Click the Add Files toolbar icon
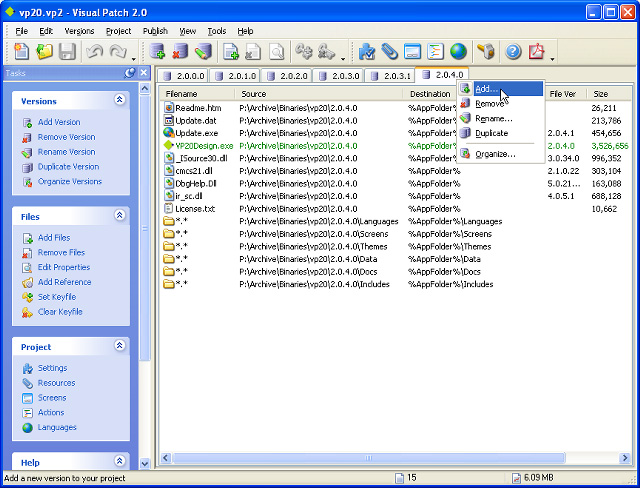The height and width of the screenshot is (488, 640). [231, 52]
